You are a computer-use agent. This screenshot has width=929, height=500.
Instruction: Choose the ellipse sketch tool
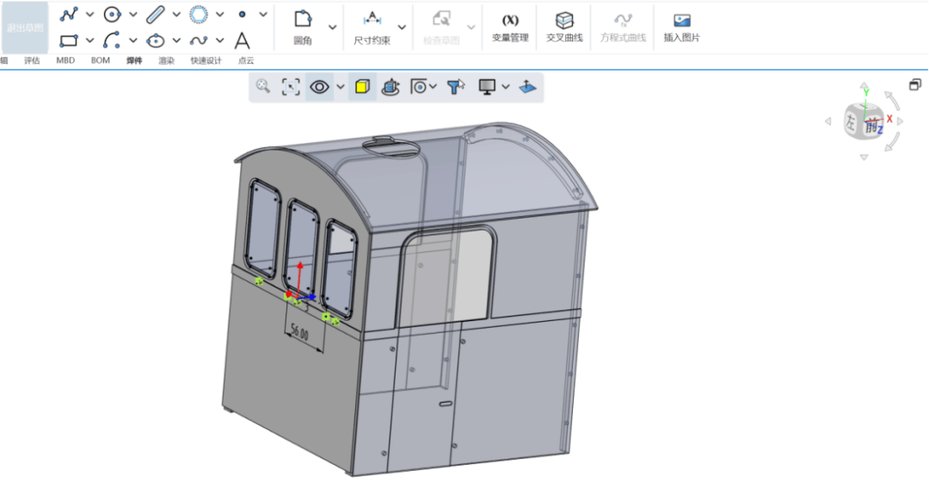pos(155,41)
